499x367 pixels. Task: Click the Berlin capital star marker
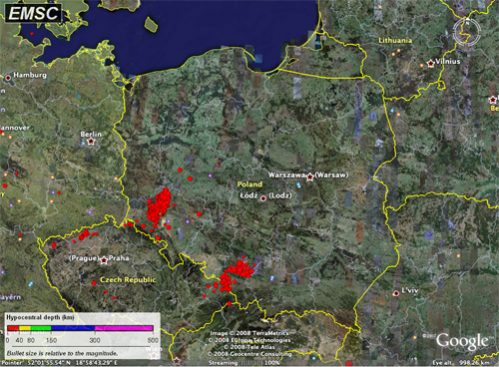(x=90, y=141)
